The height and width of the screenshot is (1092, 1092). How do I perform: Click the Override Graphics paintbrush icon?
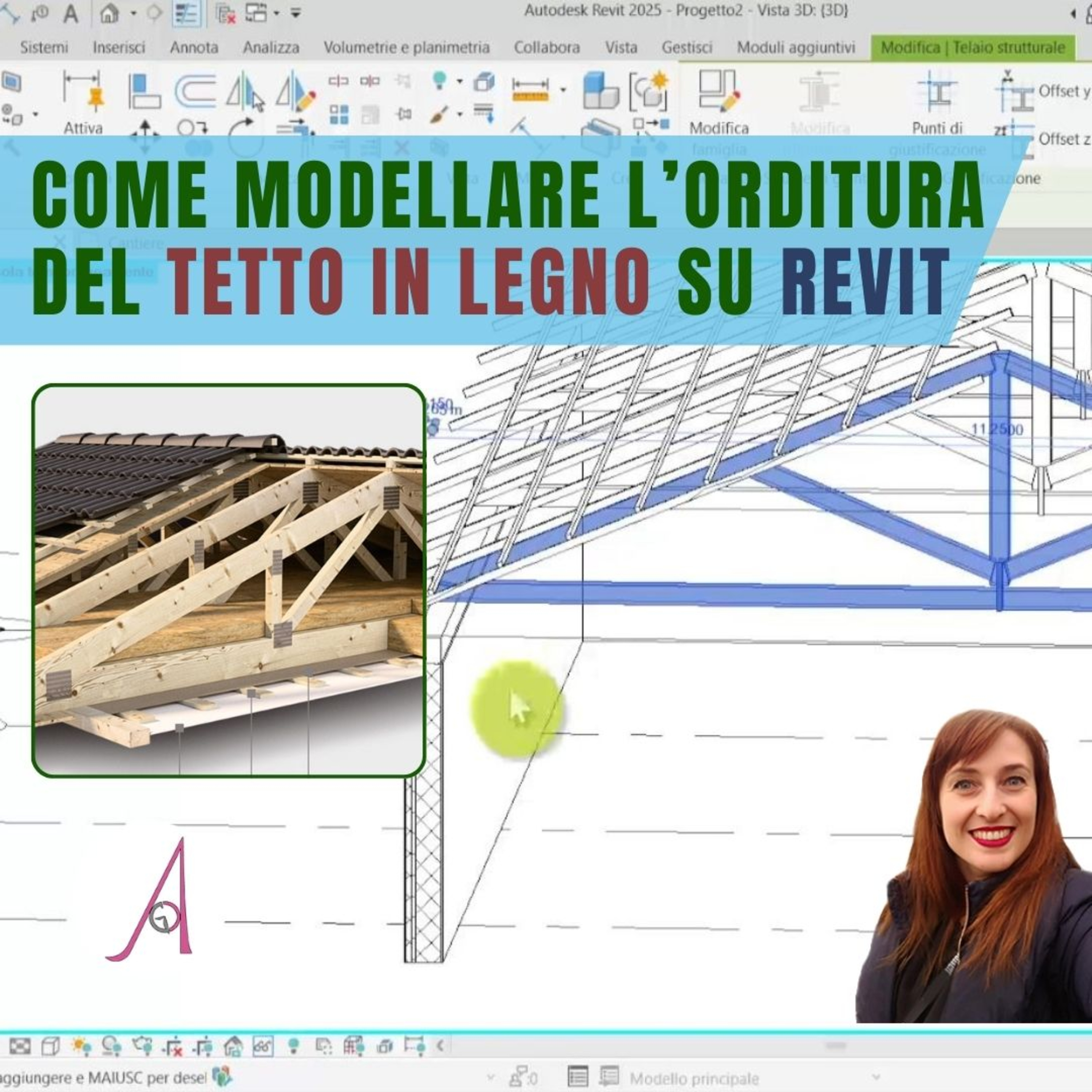point(439,115)
